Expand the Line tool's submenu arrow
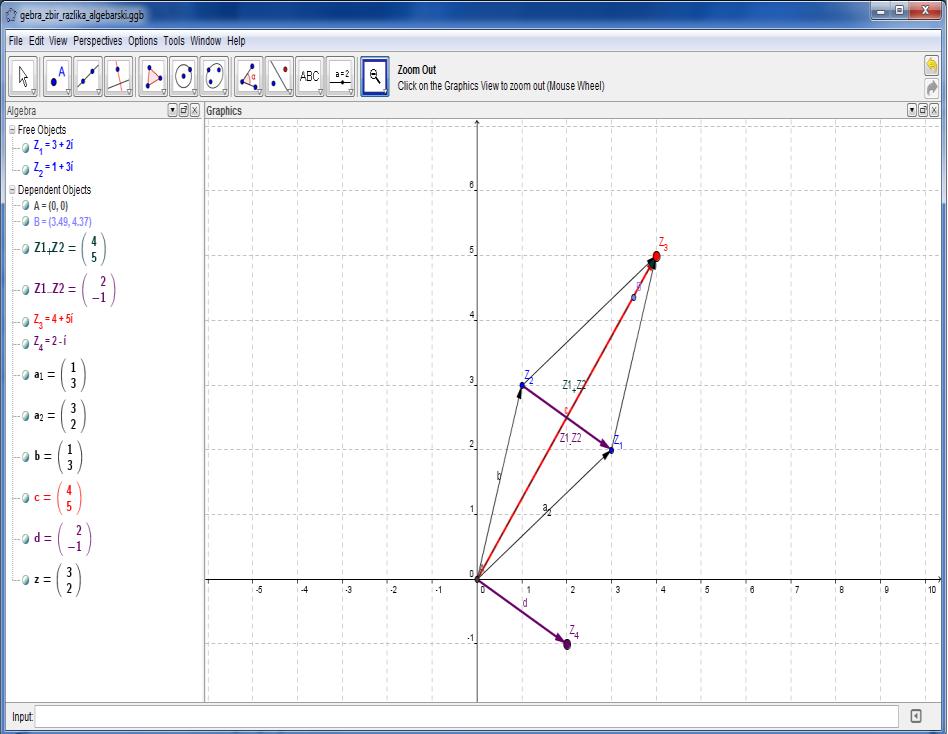 [x=99, y=93]
